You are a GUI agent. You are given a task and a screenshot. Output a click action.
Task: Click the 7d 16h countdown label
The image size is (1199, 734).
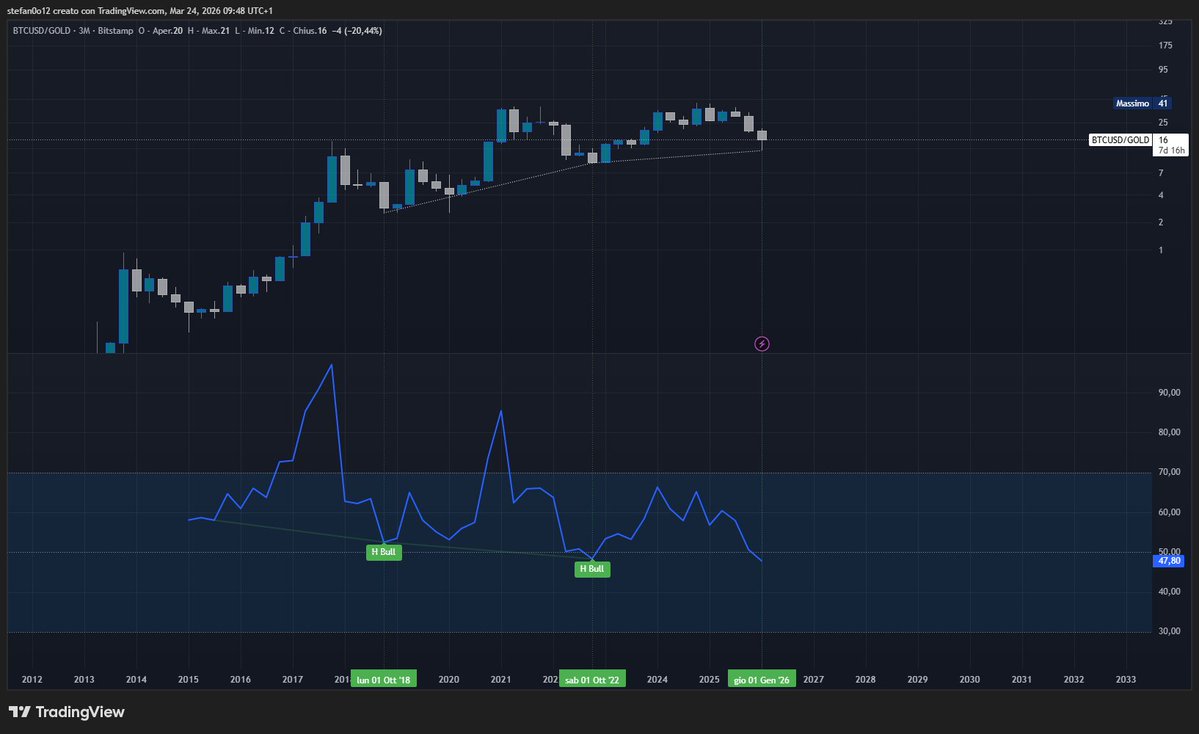1171,151
